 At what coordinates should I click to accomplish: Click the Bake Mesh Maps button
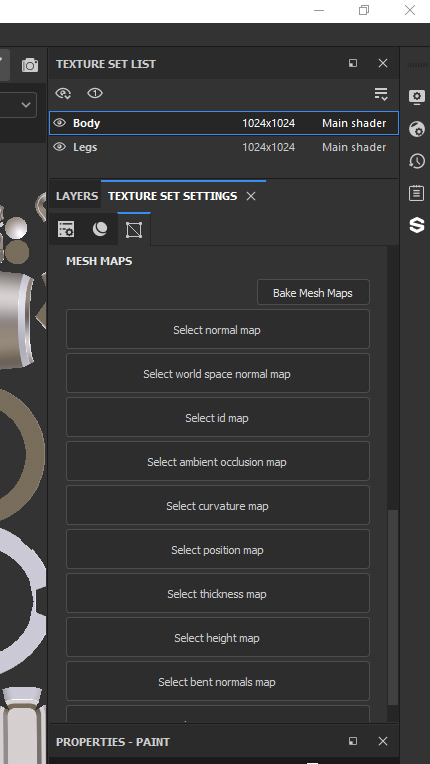[313, 292]
